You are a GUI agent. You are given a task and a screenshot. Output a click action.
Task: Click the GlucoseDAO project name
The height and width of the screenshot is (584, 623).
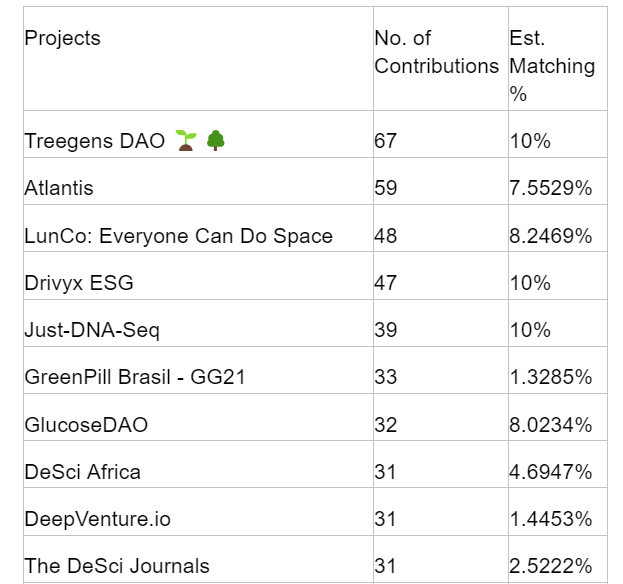click(x=86, y=425)
